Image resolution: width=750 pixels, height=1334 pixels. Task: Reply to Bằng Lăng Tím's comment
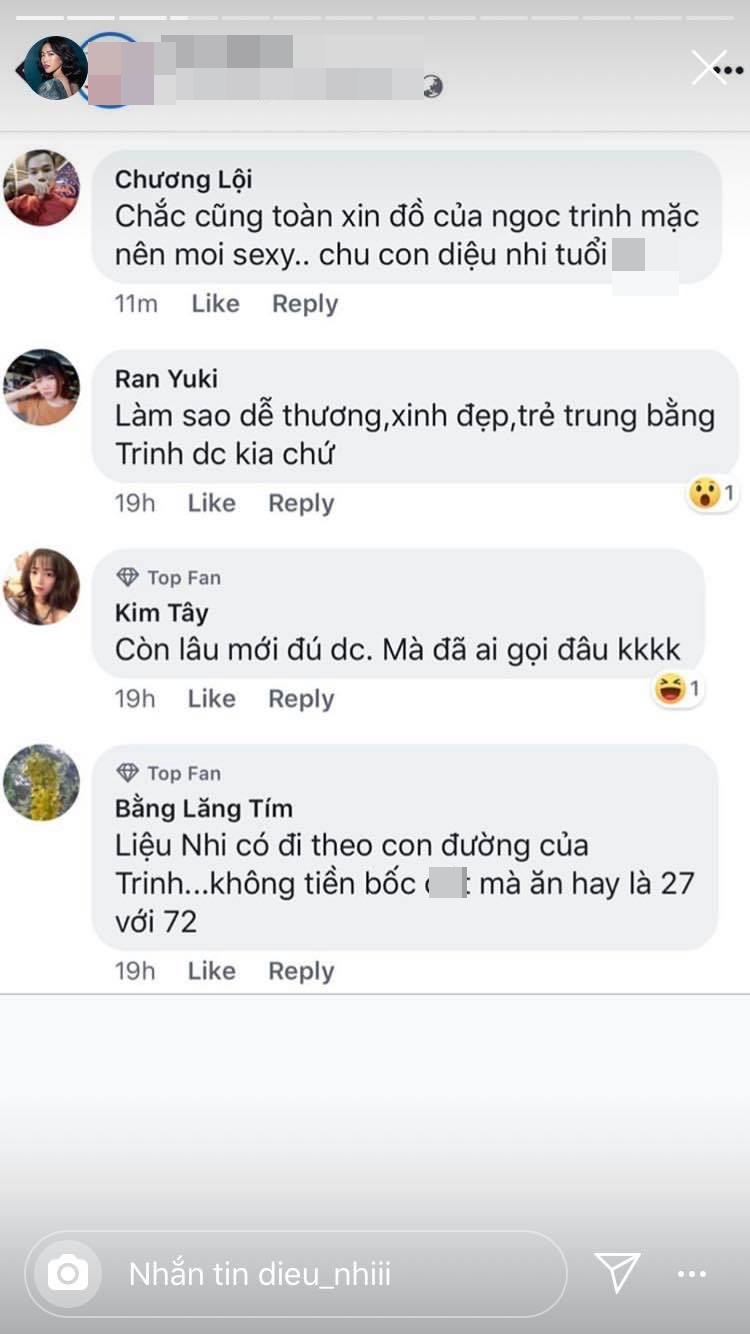[301, 970]
